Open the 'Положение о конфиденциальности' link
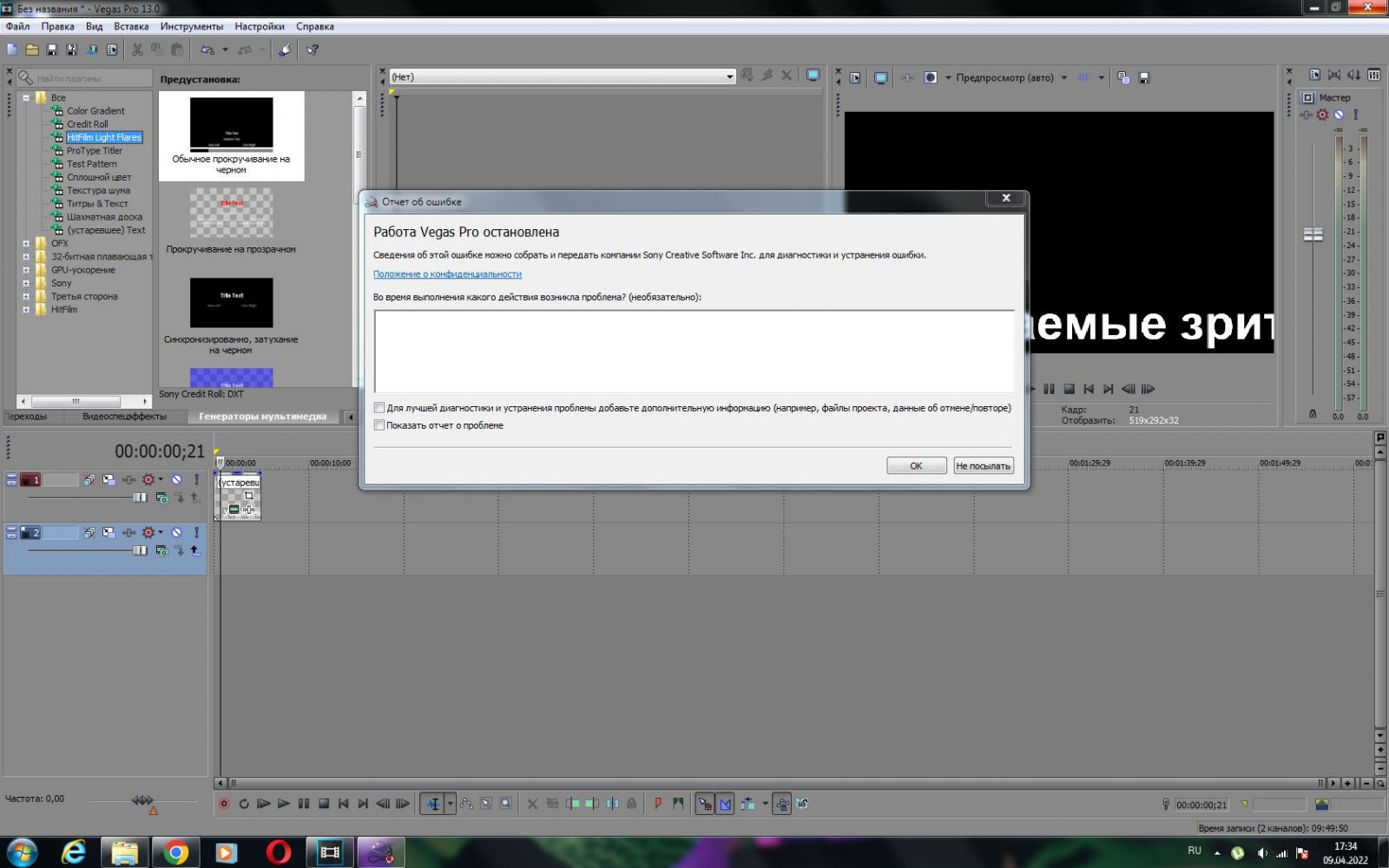1389x868 pixels. (447, 274)
